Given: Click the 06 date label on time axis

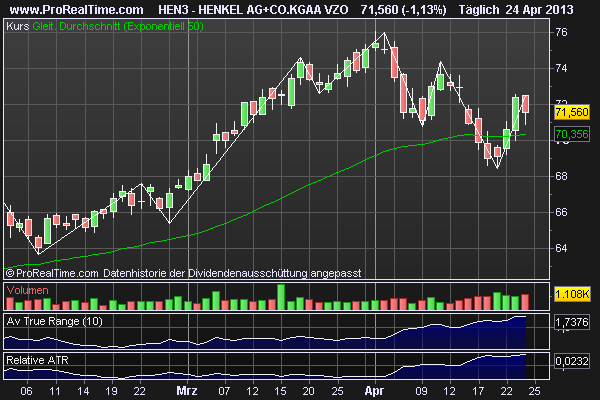Looking at the screenshot, I should tap(26, 391).
